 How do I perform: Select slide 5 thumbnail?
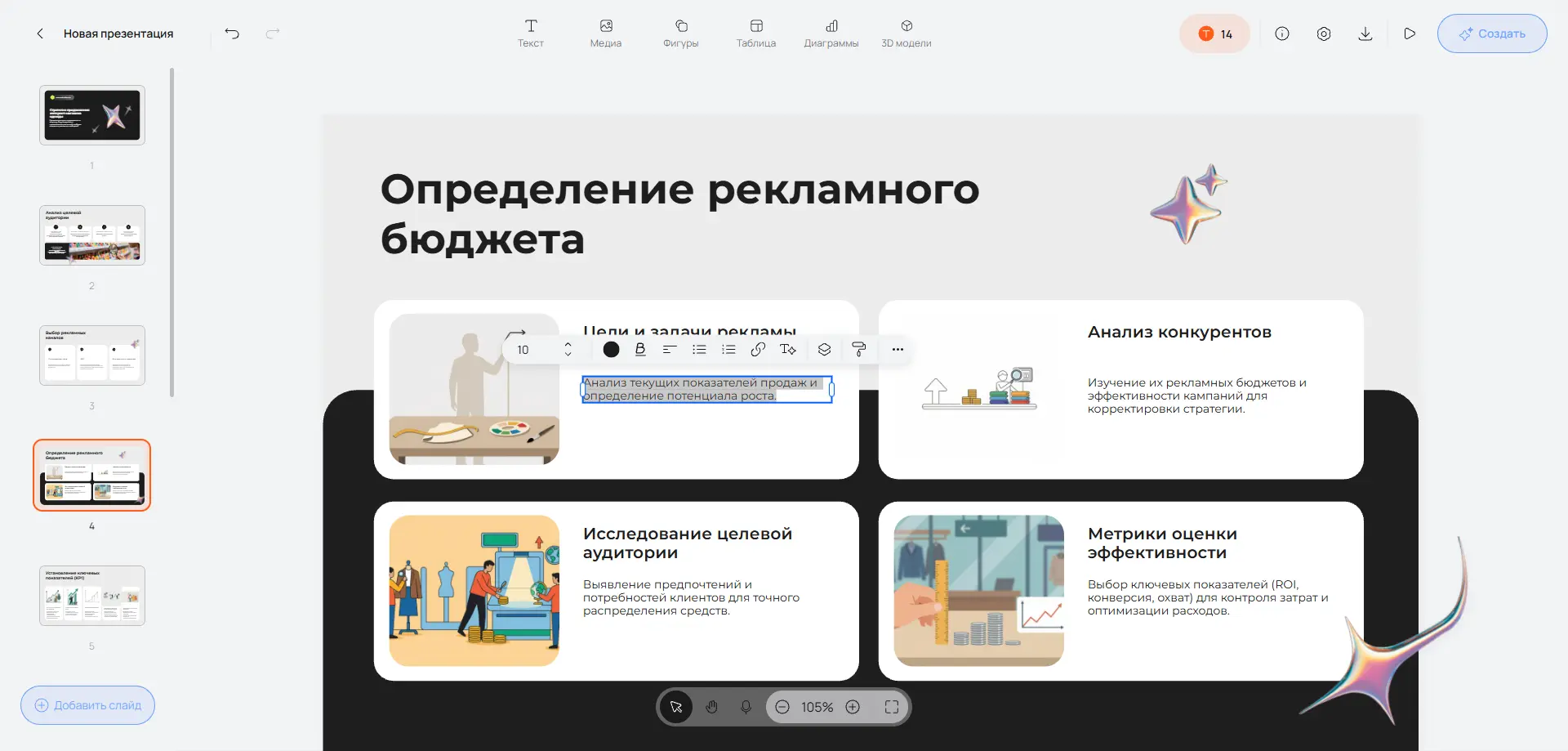(92, 596)
